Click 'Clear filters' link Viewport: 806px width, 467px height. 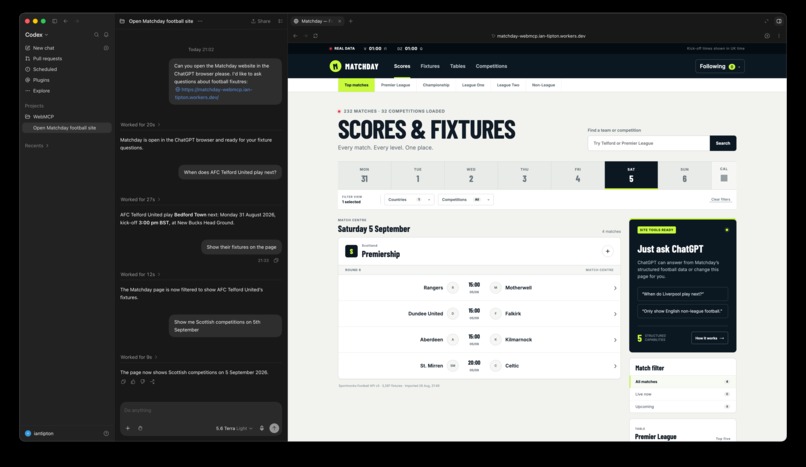(720, 199)
